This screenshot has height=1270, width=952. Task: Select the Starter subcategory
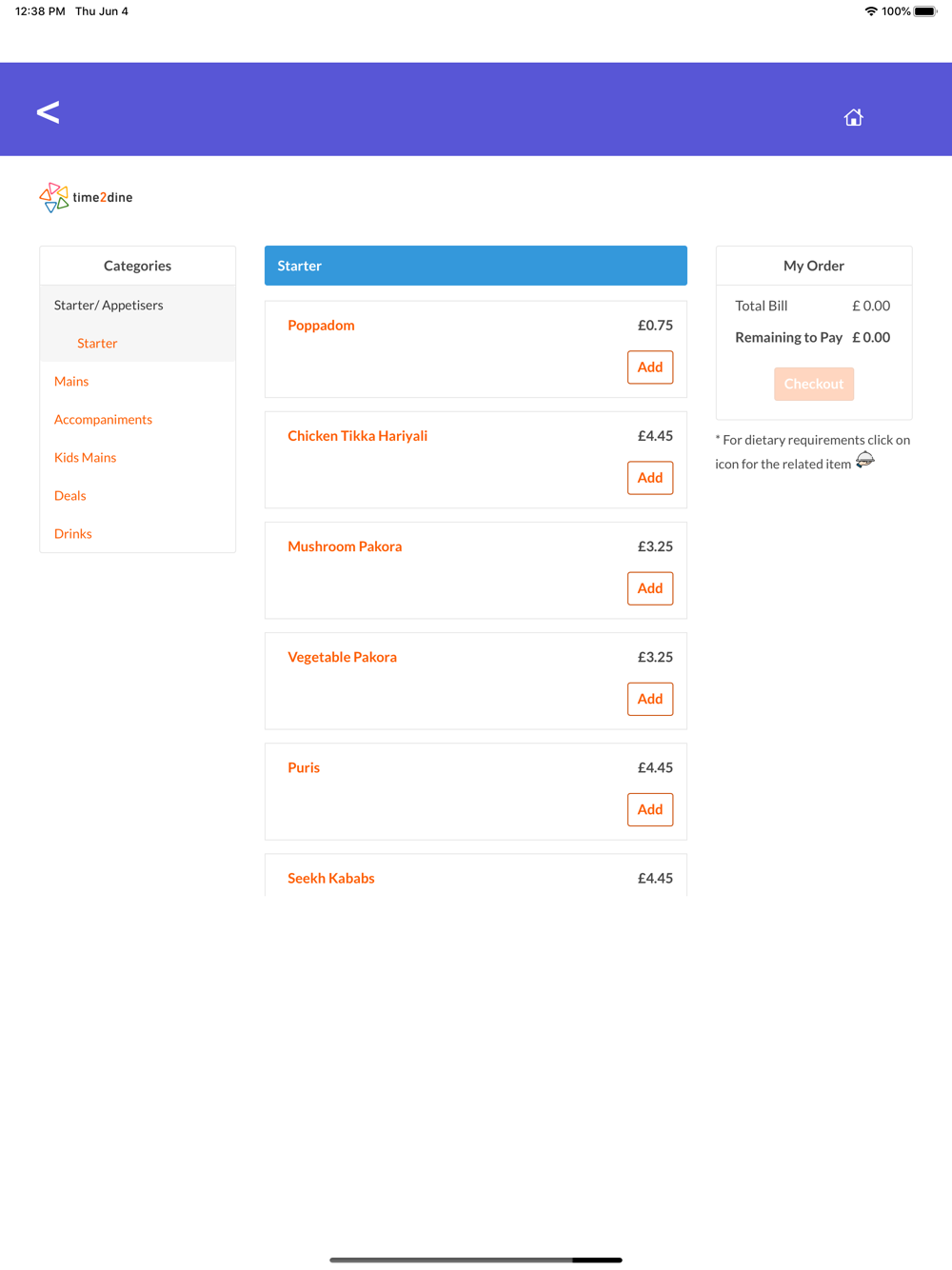[97, 343]
